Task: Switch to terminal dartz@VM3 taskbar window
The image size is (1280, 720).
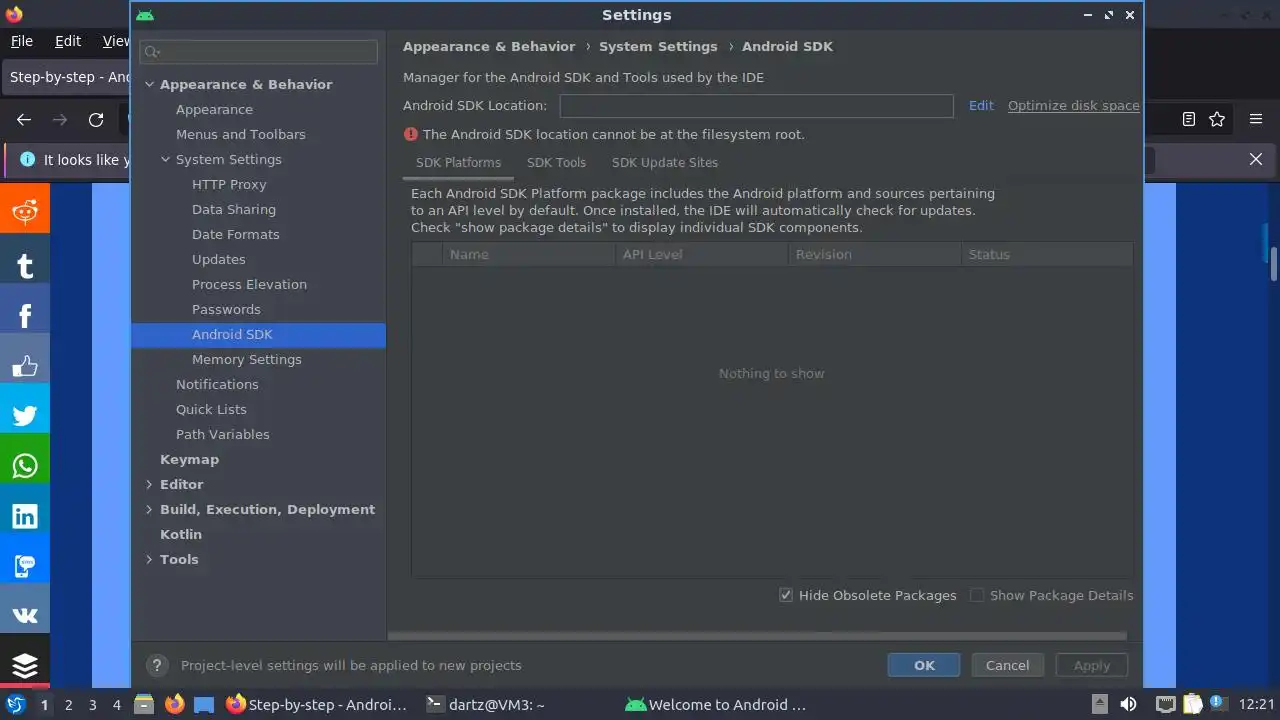Action: point(486,704)
